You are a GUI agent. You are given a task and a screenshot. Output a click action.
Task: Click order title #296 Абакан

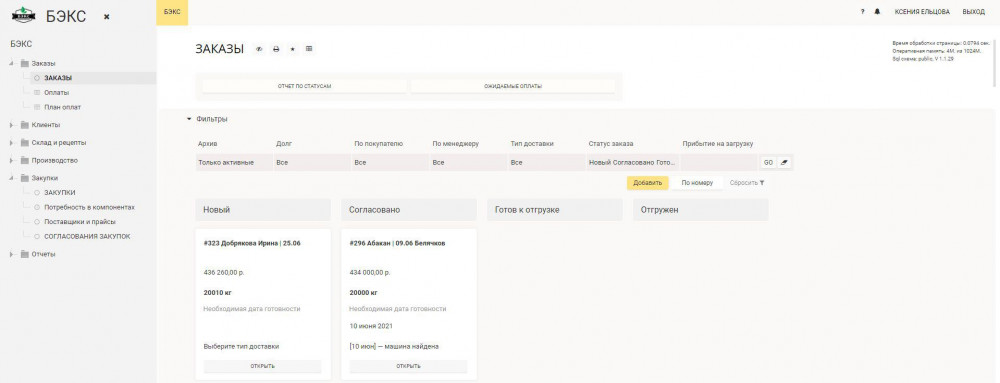[397, 243]
